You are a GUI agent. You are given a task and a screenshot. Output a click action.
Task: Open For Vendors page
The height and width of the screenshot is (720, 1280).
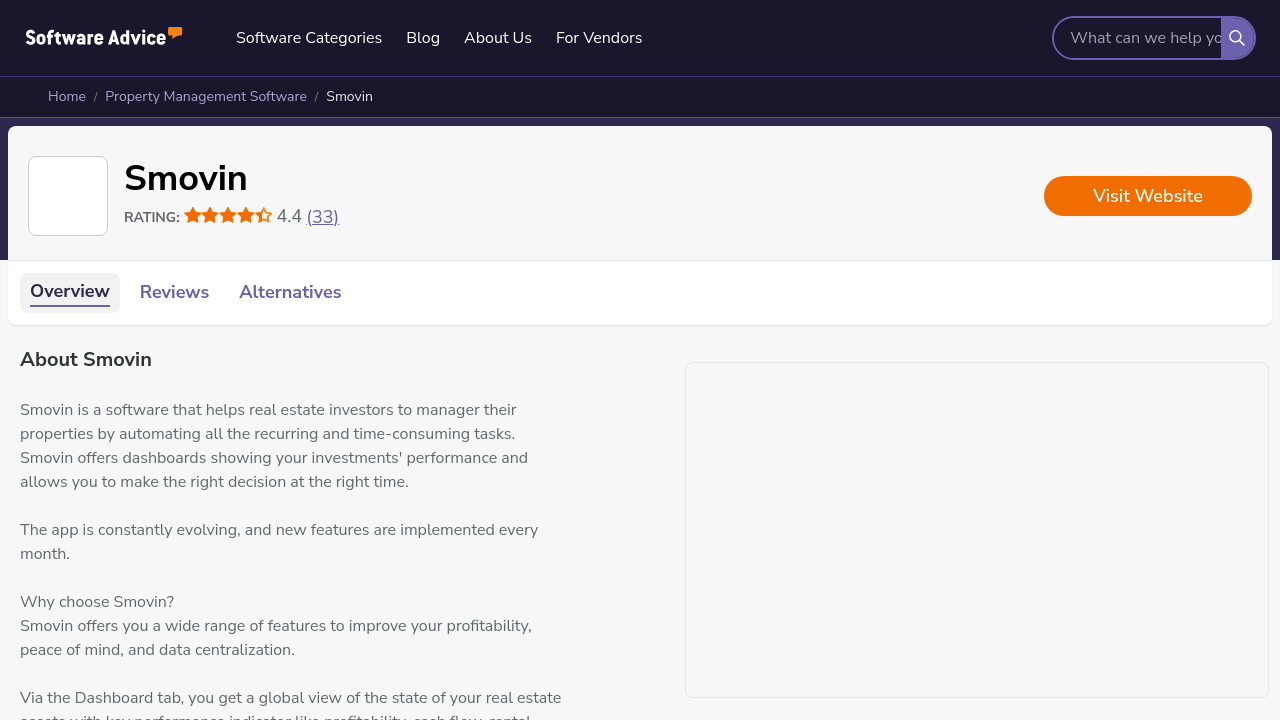coord(599,38)
